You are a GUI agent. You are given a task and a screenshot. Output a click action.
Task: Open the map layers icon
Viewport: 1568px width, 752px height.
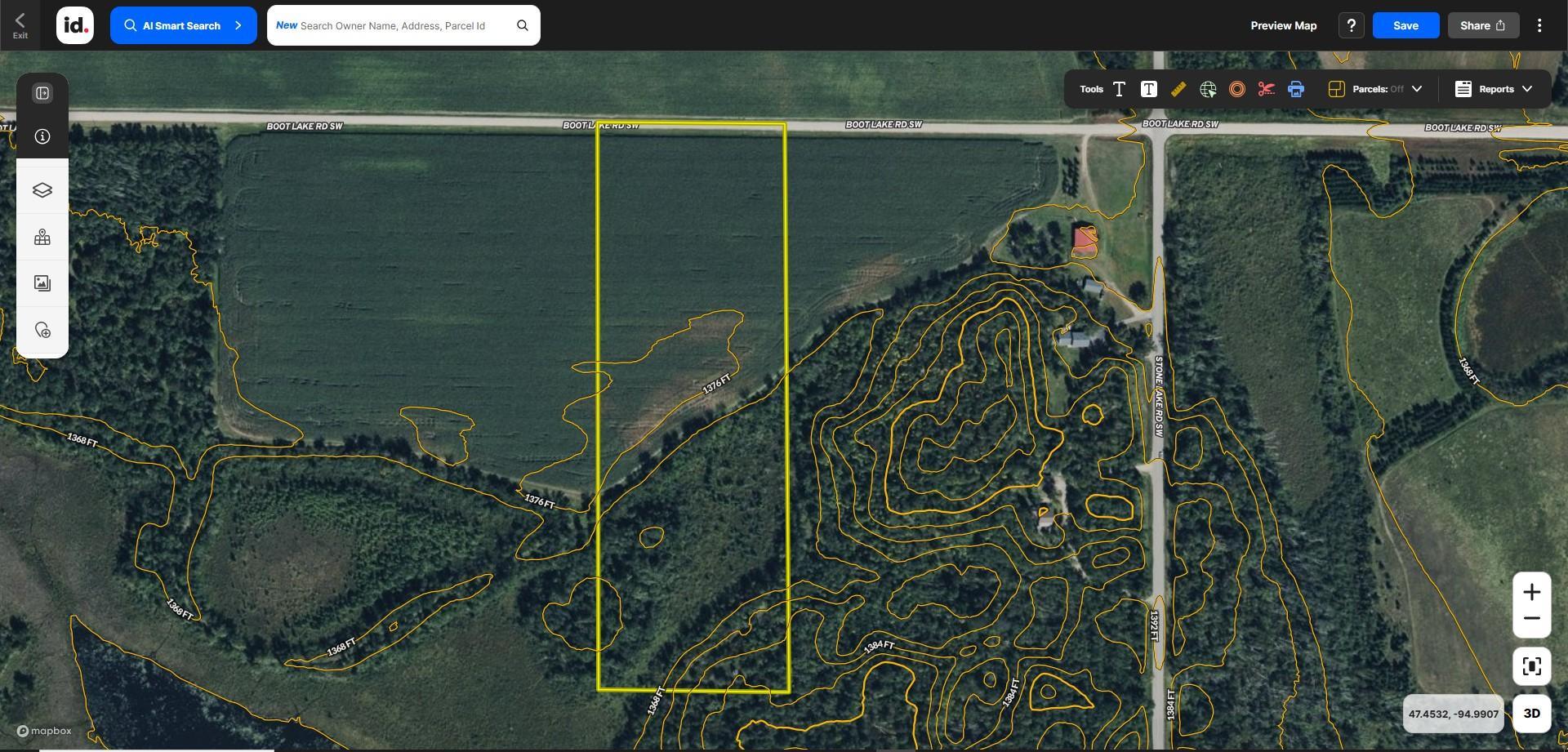[x=42, y=190]
